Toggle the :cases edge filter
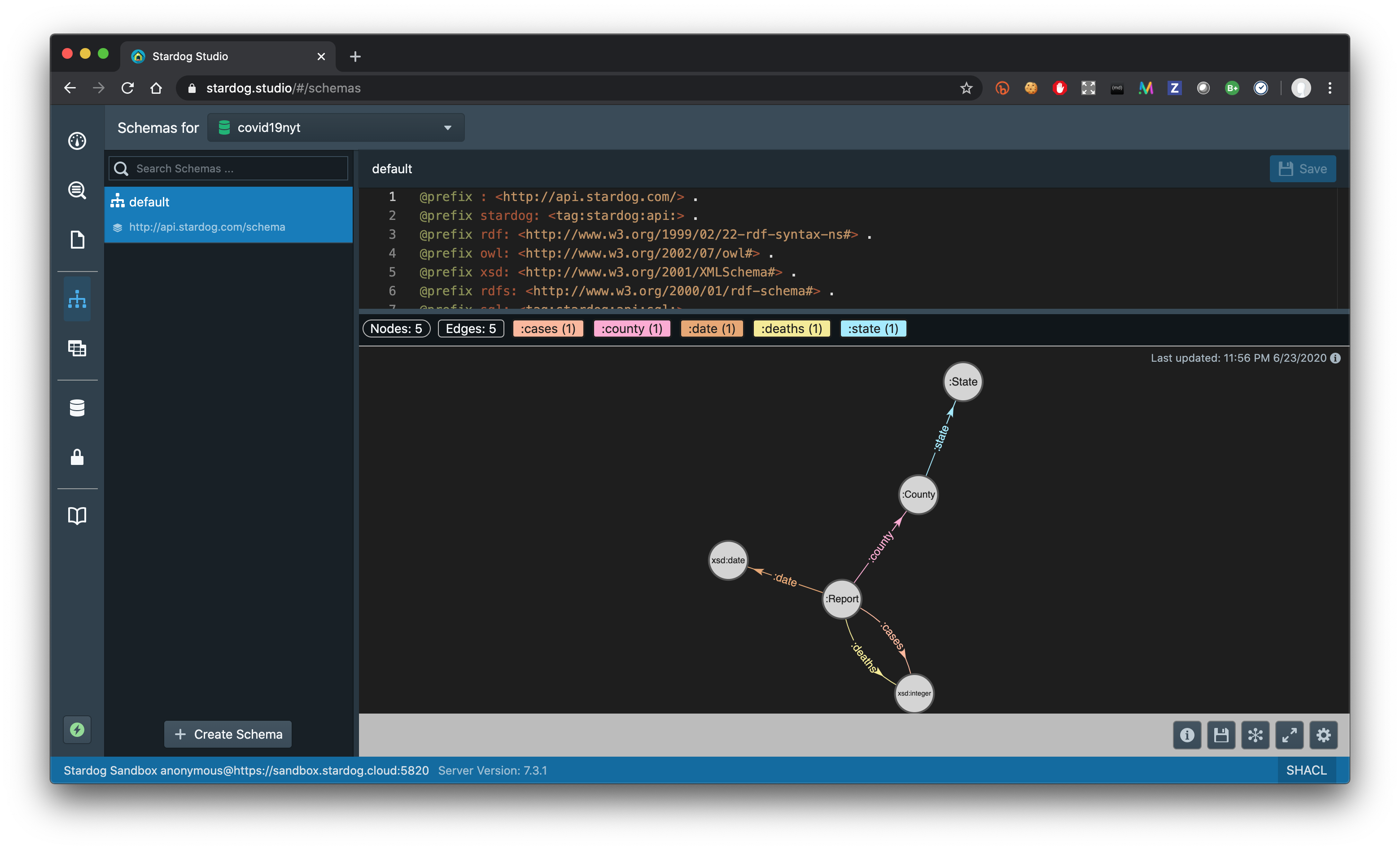The width and height of the screenshot is (1400, 850). tap(548, 329)
